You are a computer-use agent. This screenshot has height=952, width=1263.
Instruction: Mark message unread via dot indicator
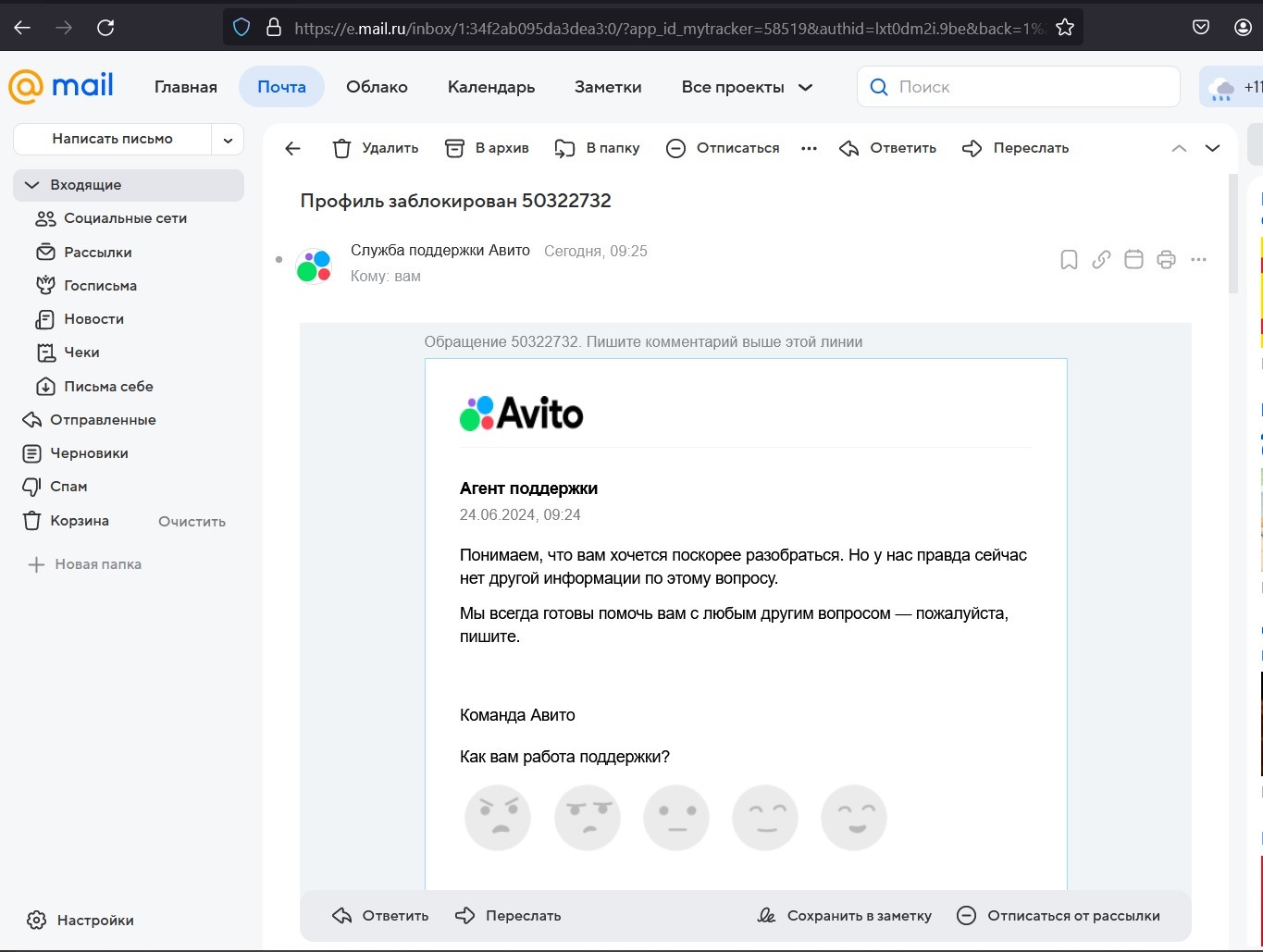[x=279, y=260]
